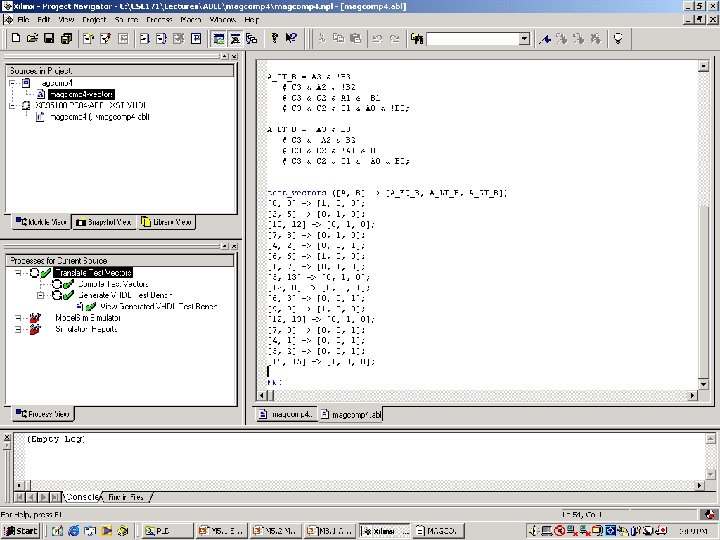This screenshot has height=540, width=720.
Task: Click the Open file toolbar icon
Action: click(x=32, y=39)
